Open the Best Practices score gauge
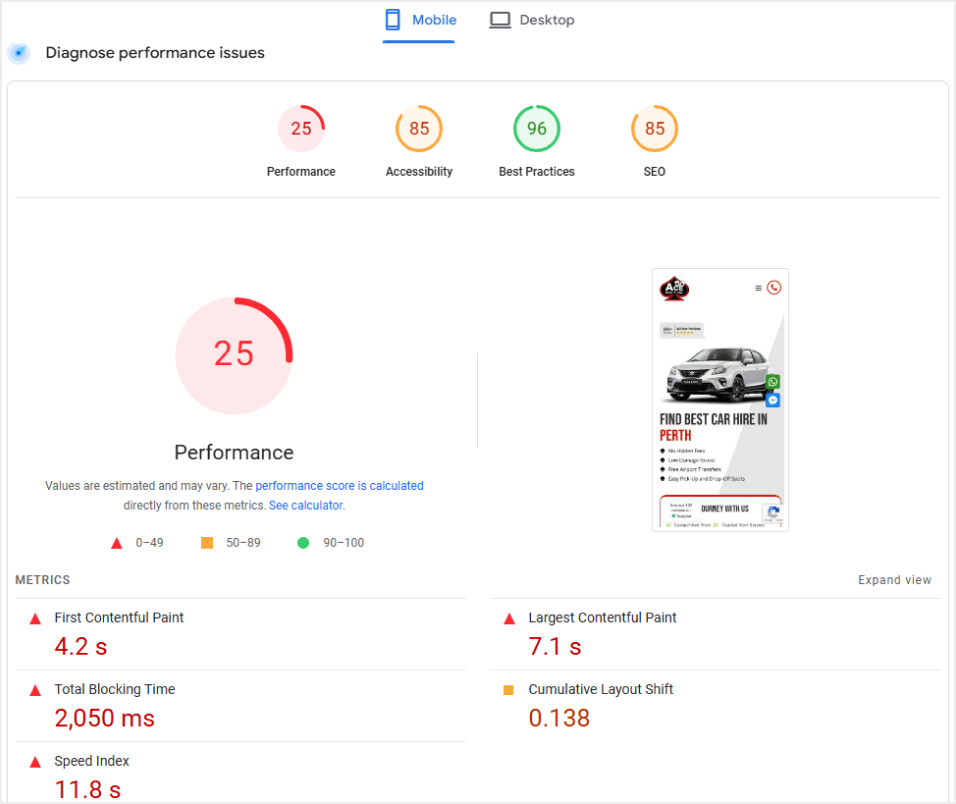This screenshot has width=956, height=804. [x=537, y=129]
